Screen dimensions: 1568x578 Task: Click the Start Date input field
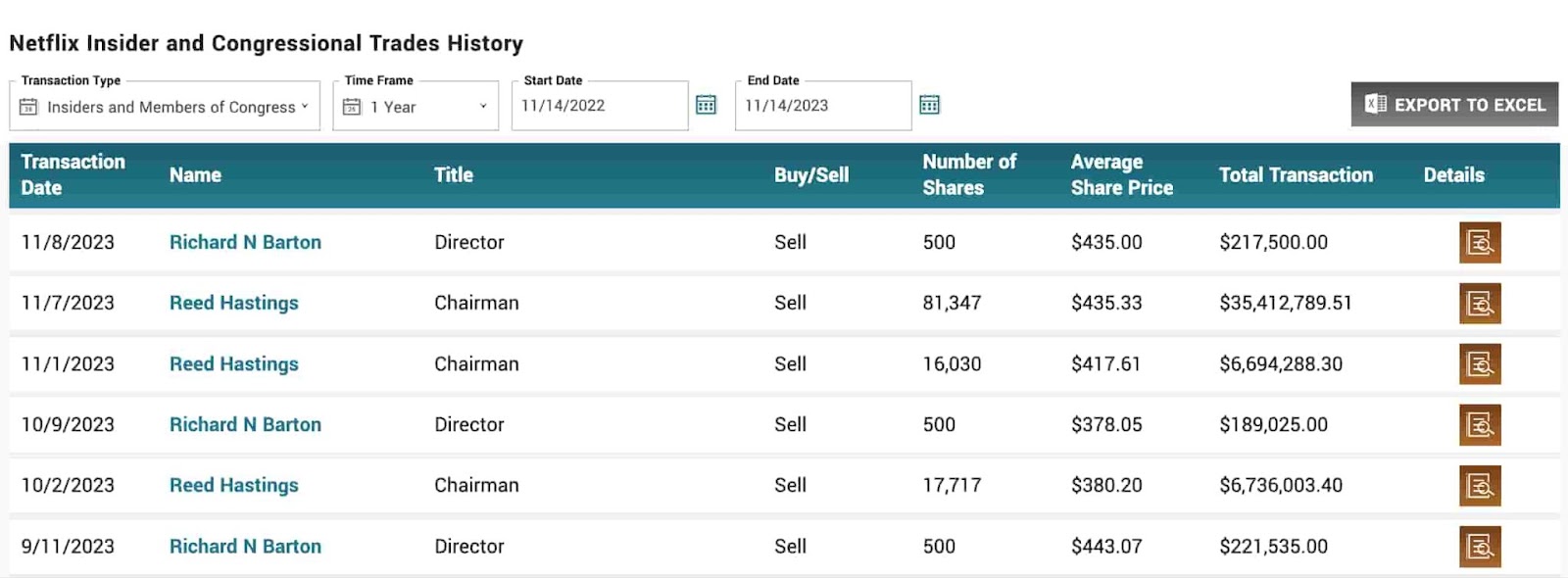point(598,106)
